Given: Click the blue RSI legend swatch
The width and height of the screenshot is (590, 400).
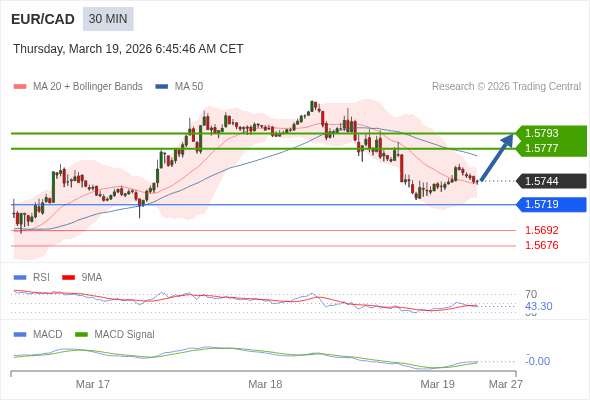Looking at the screenshot, I should click(20, 278).
